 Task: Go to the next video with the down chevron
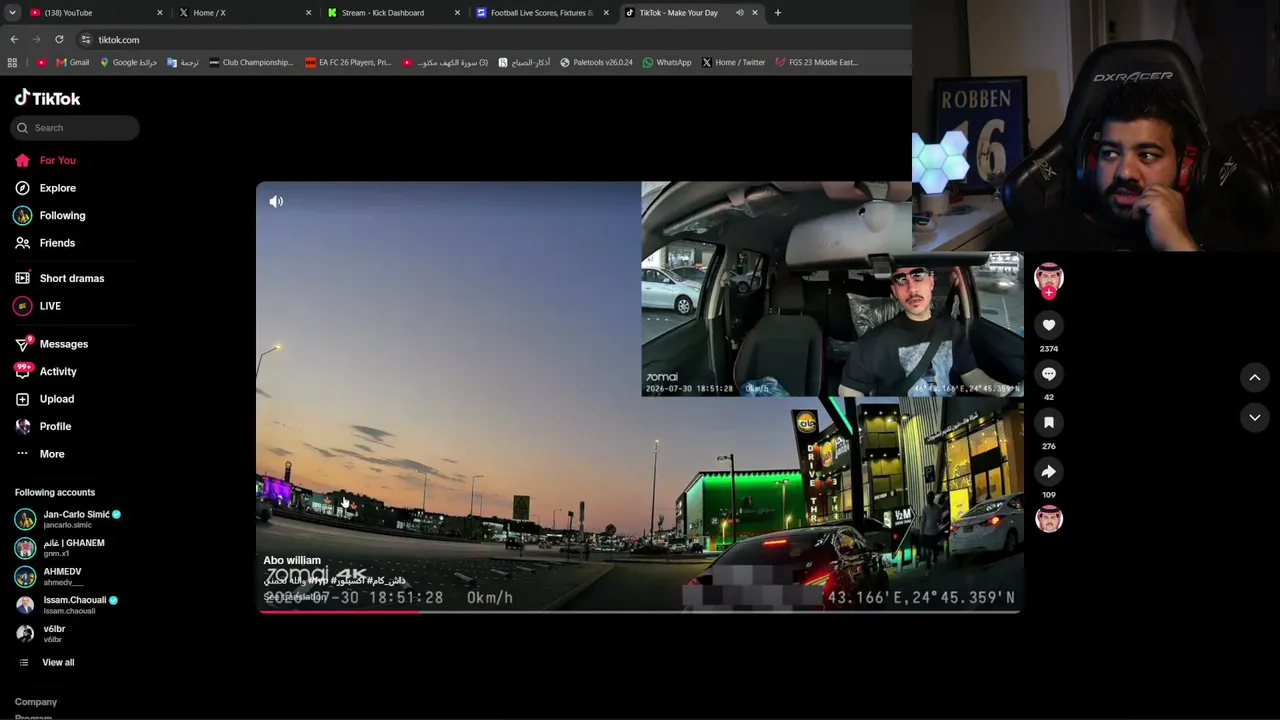(1254, 417)
